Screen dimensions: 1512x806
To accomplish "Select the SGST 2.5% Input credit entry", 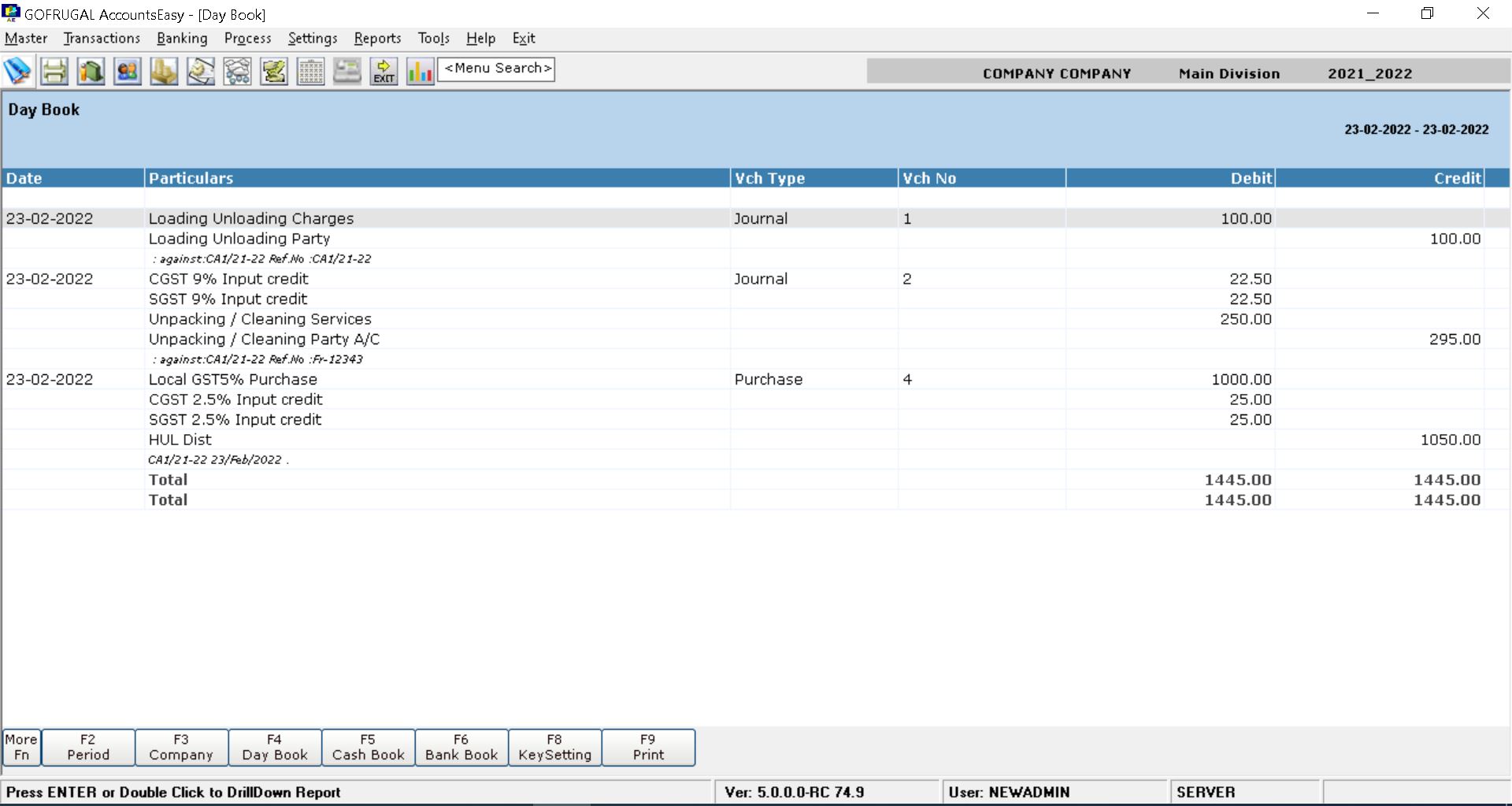I will tap(235, 420).
